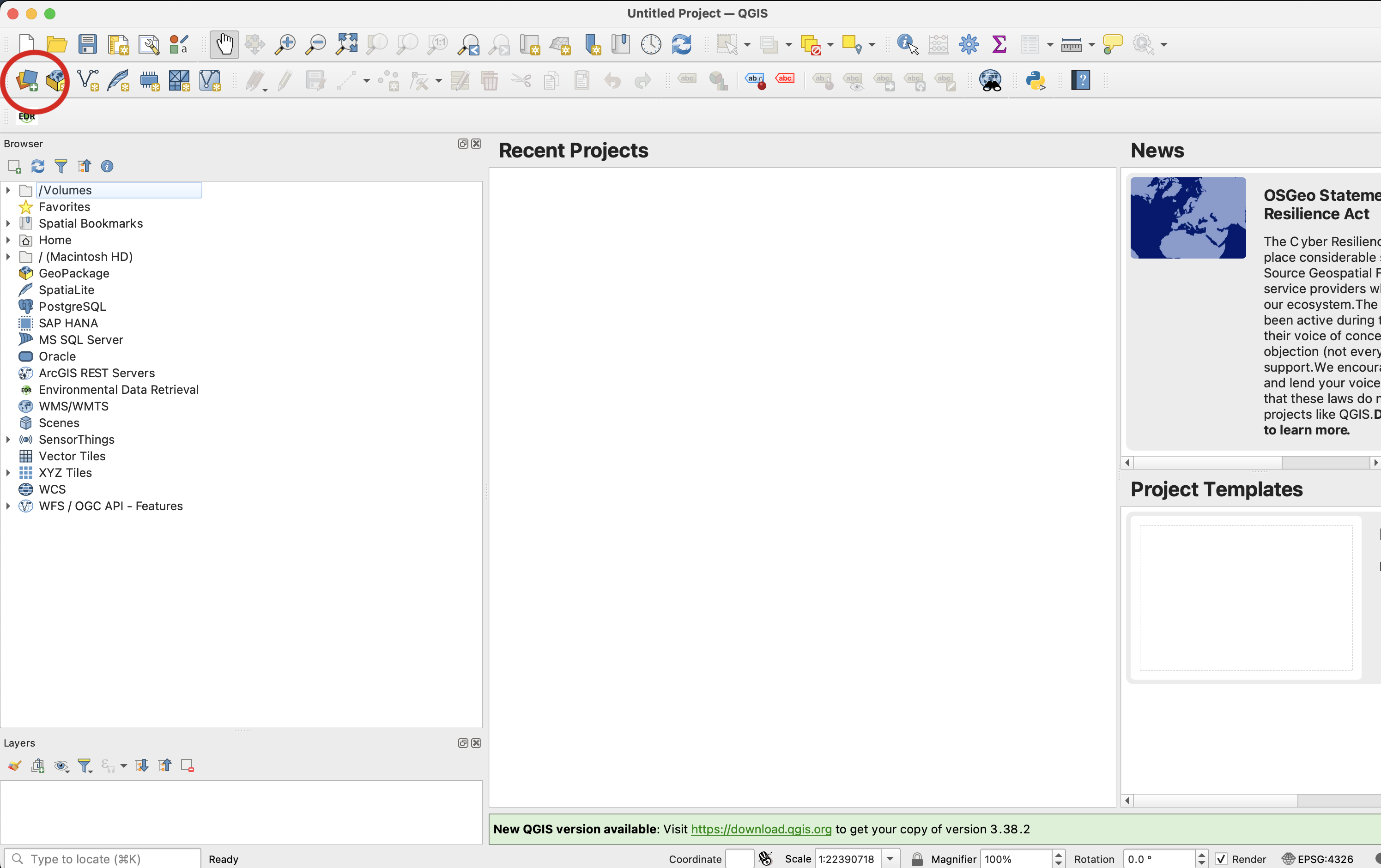Viewport: 1381px width, 868px height.
Task: Float the Browser panel with the undock button
Action: coord(463,143)
